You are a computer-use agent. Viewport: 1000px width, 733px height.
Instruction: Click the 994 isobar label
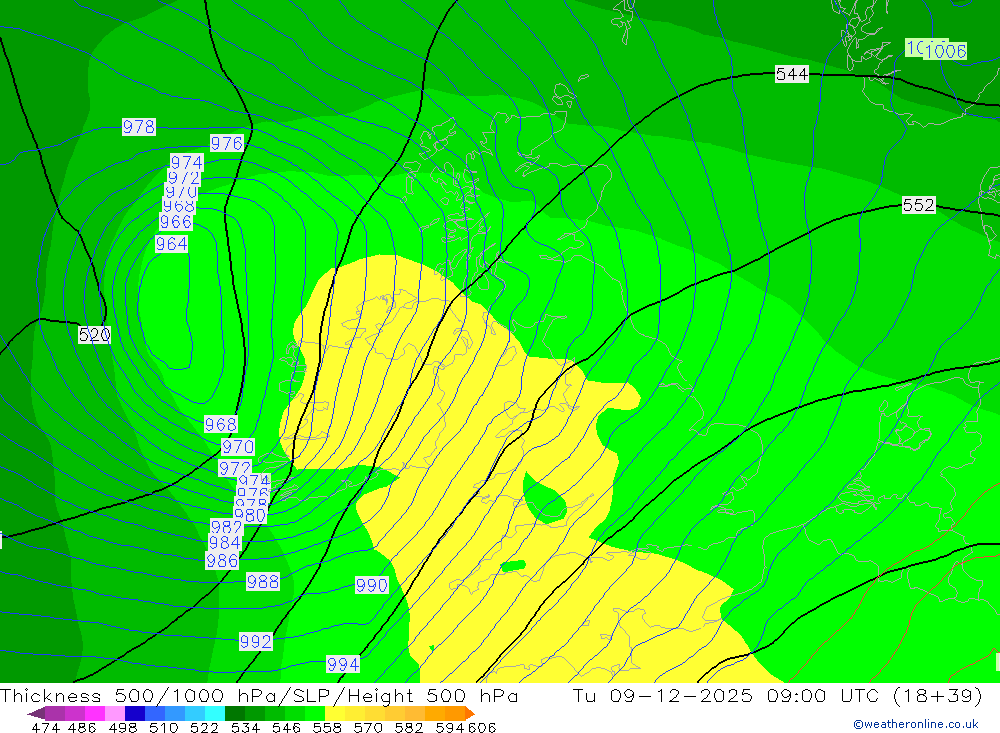point(343,664)
